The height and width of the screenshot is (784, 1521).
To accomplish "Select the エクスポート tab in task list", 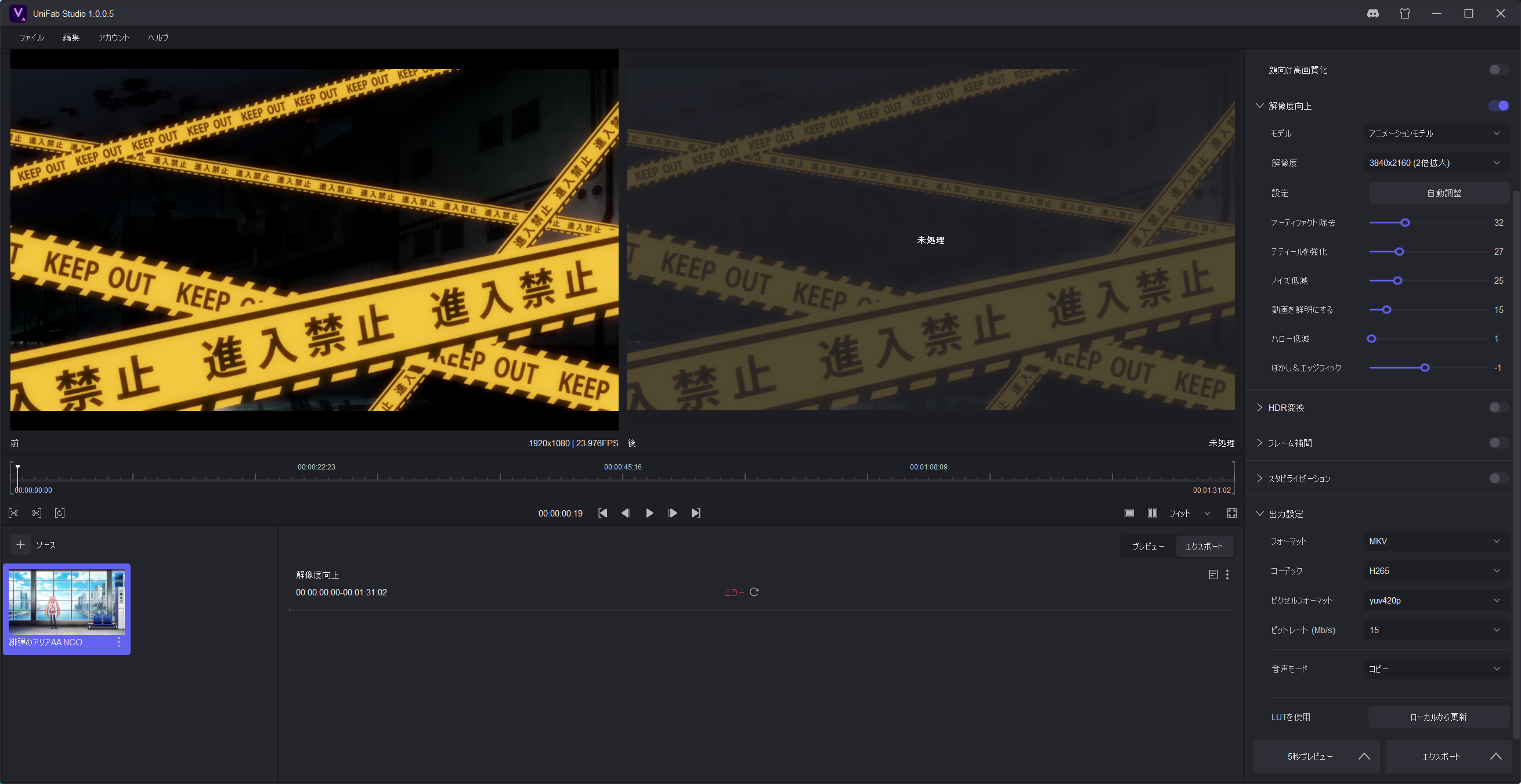I will [x=1204, y=547].
